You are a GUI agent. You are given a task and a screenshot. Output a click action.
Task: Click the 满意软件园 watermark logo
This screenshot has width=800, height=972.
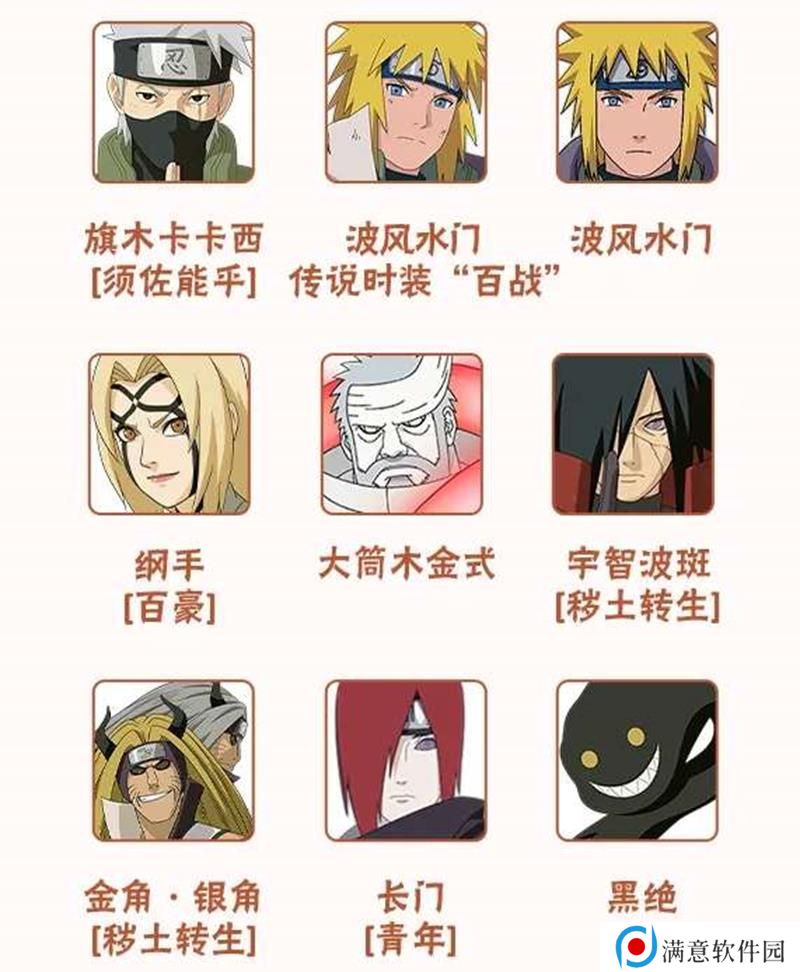(636, 947)
